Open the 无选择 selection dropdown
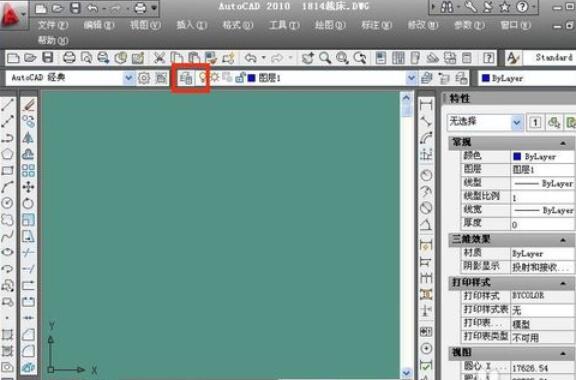 coord(516,122)
